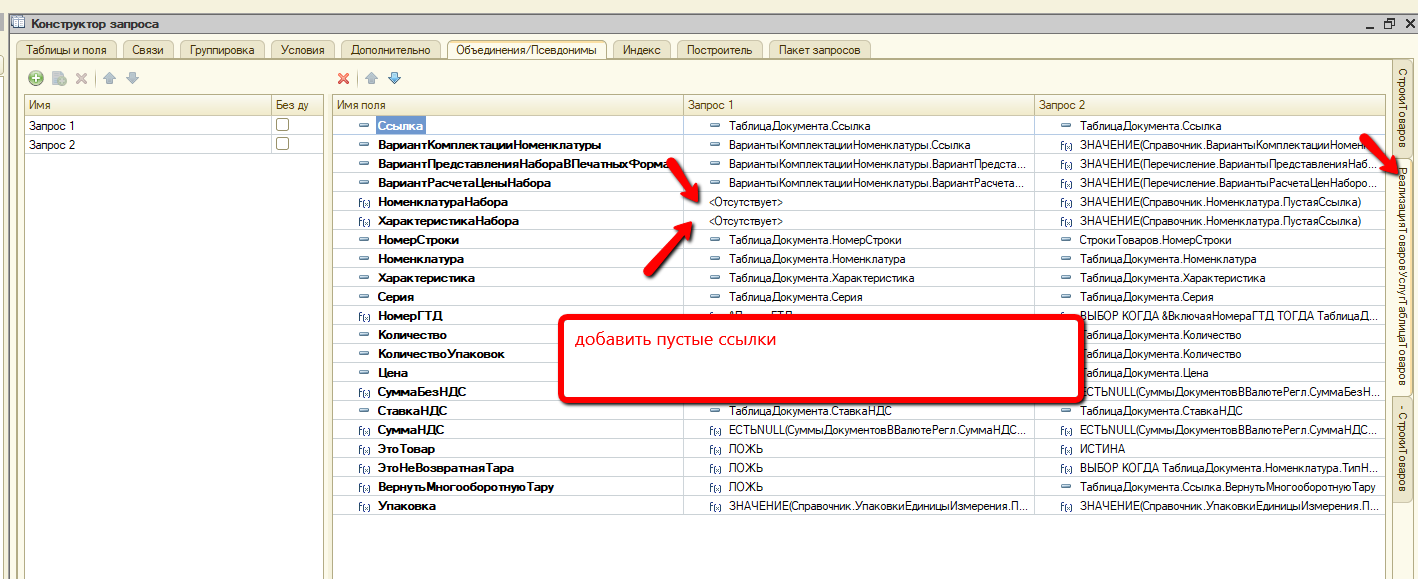1418x579 pixels.
Task: Click the Без ду column header
Action: (297, 105)
